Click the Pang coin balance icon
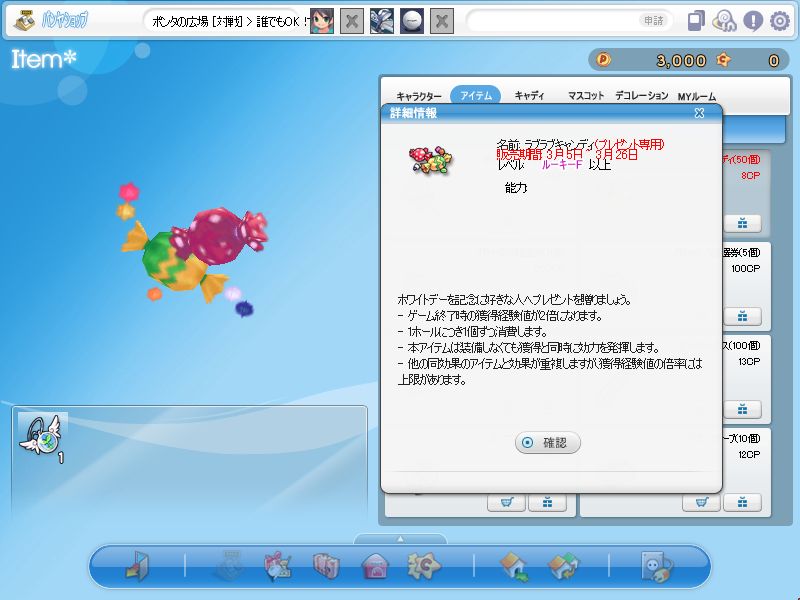This screenshot has height=600, width=800. coord(604,60)
